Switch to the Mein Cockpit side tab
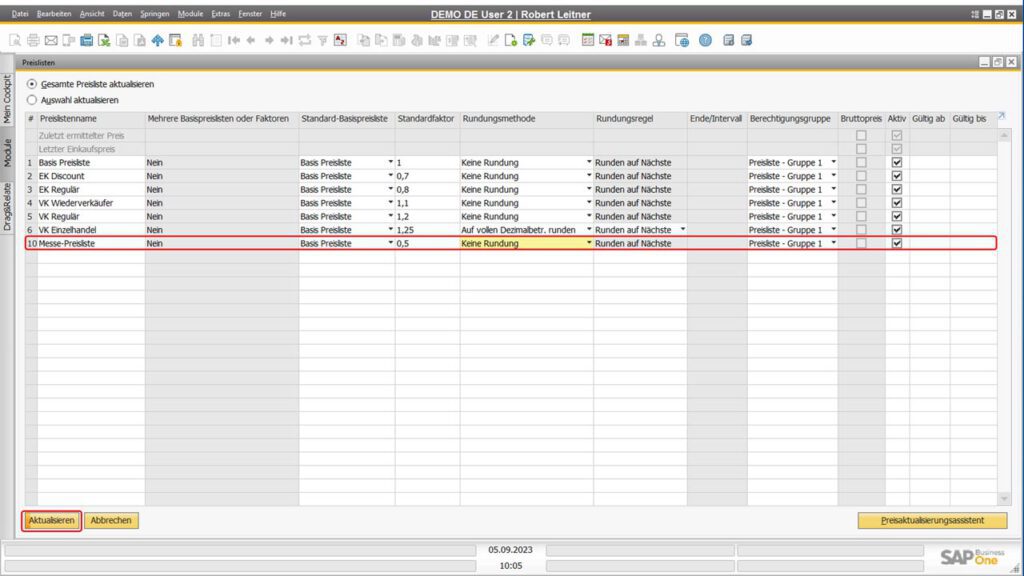This screenshot has height=576, width=1024. tap(7, 99)
